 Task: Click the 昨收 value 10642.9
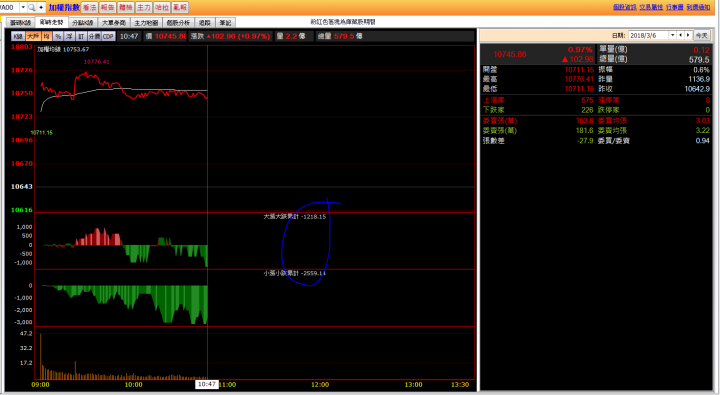tap(697, 89)
